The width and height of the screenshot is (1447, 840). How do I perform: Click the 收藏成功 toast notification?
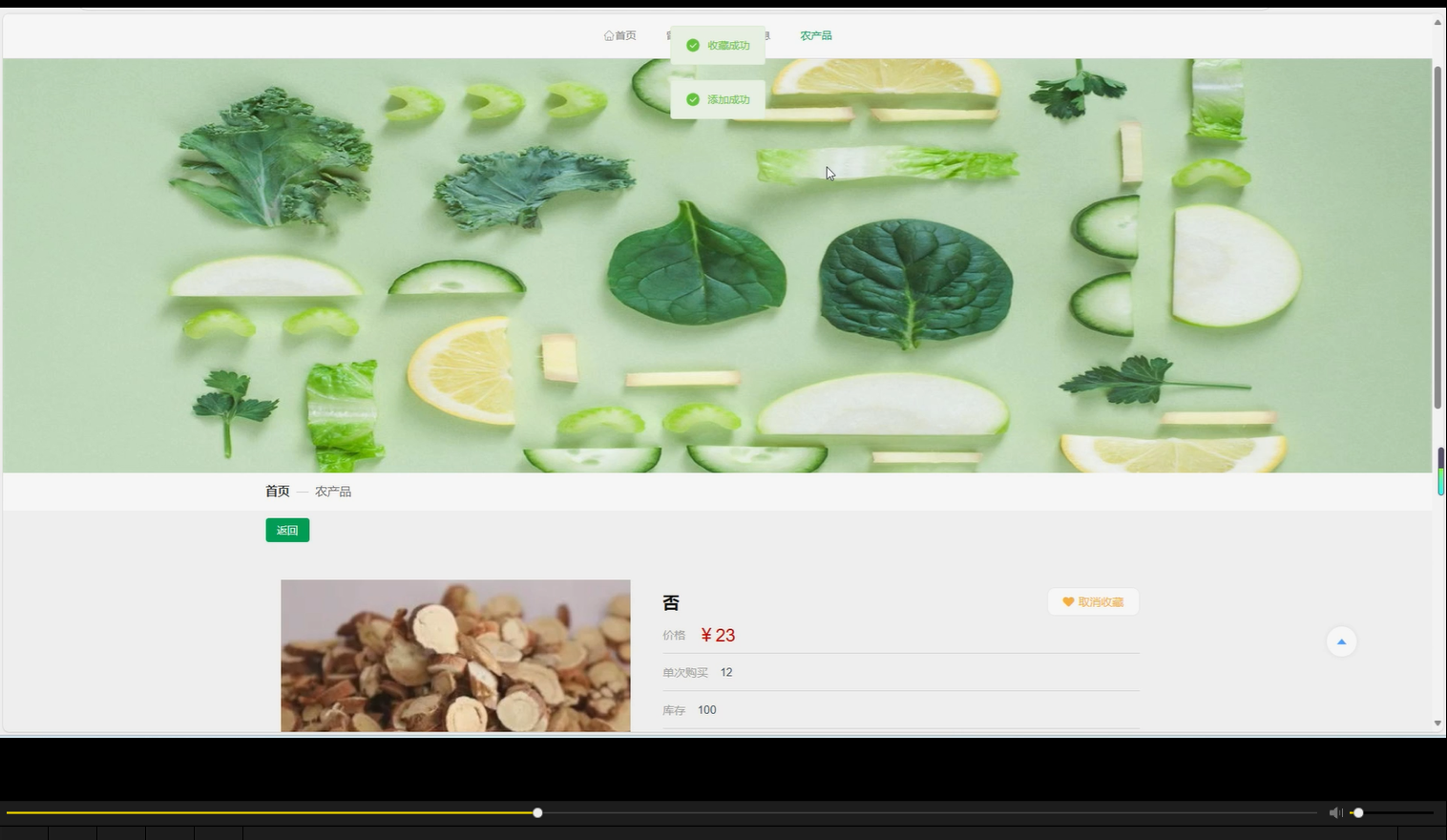718,45
